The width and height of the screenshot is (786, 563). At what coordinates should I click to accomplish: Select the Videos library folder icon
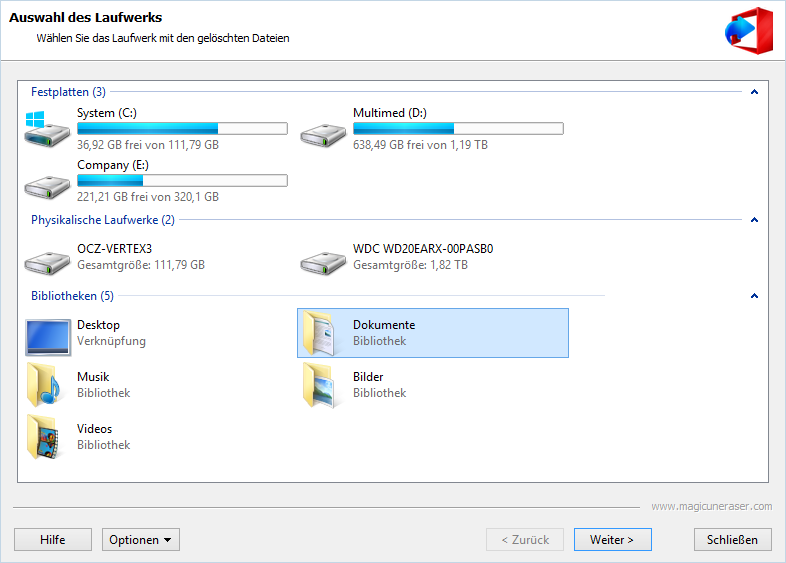tap(43, 437)
